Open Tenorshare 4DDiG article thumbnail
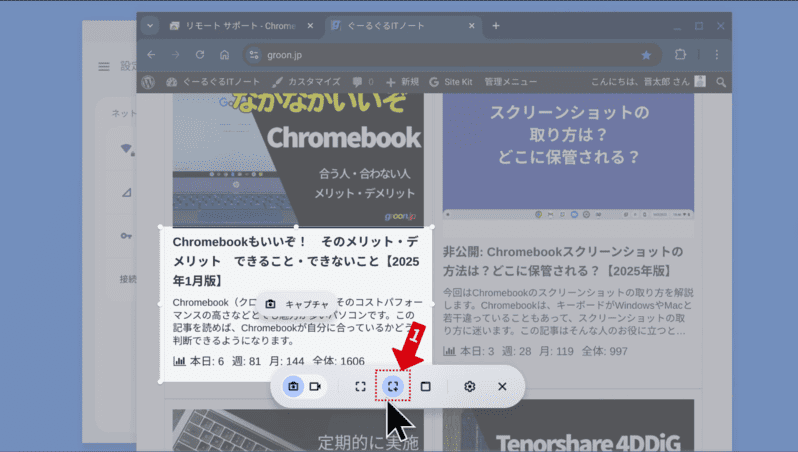798x452 pixels. tap(568, 425)
